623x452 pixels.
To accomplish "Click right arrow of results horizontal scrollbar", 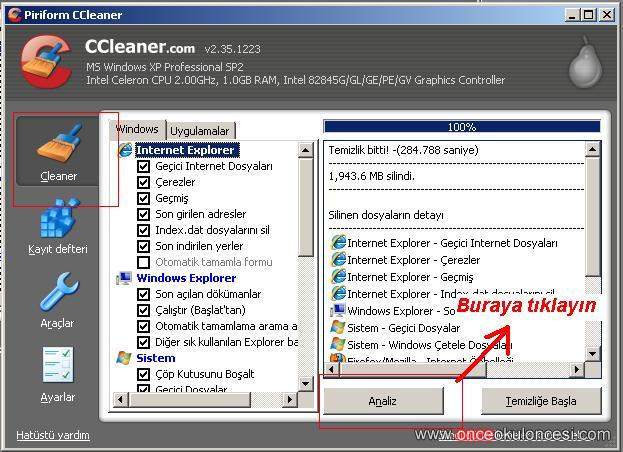I will pos(577,369).
